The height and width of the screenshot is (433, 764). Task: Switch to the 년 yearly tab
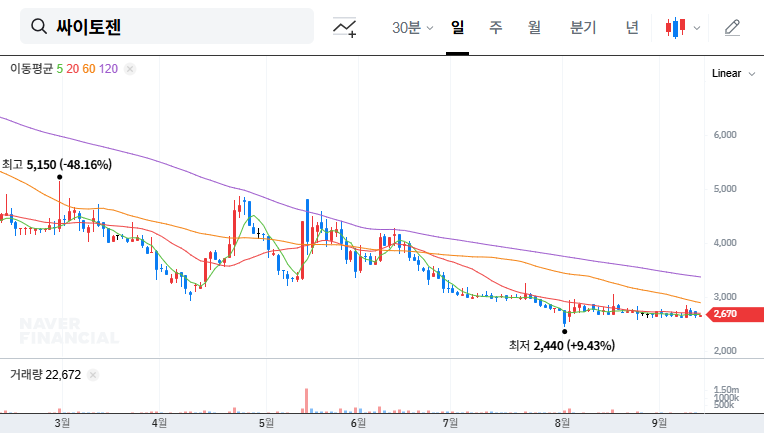632,27
